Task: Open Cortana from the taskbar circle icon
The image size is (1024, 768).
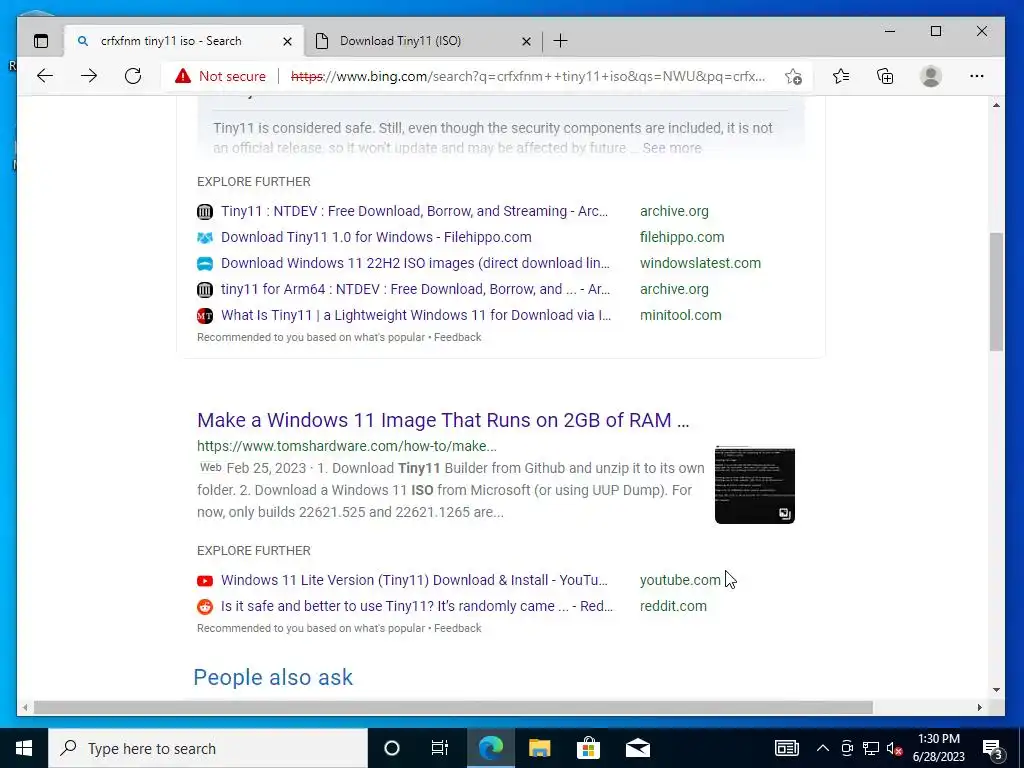Action: coord(392,748)
